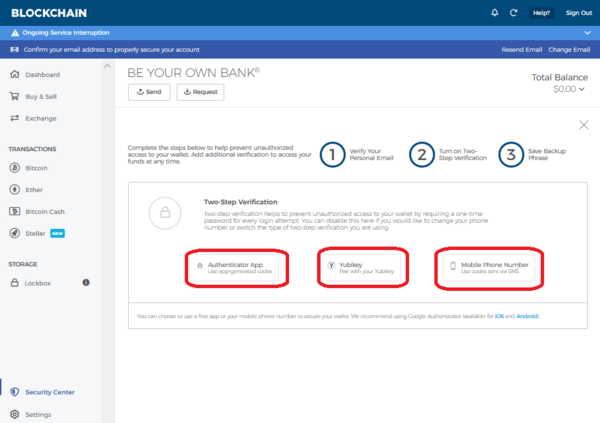Open Lockbox storage
This screenshot has height=423, width=600.
point(38,283)
